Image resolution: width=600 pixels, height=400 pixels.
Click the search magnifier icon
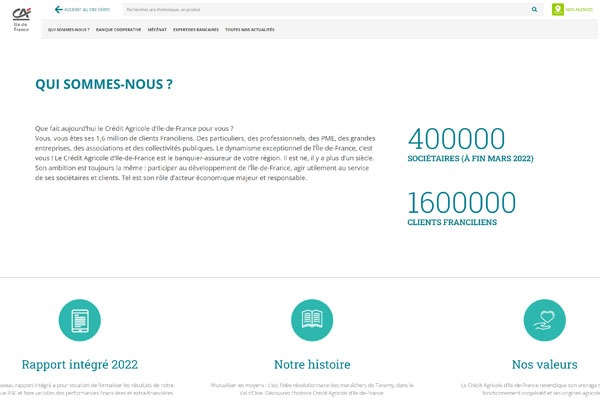pyautogui.click(x=534, y=10)
